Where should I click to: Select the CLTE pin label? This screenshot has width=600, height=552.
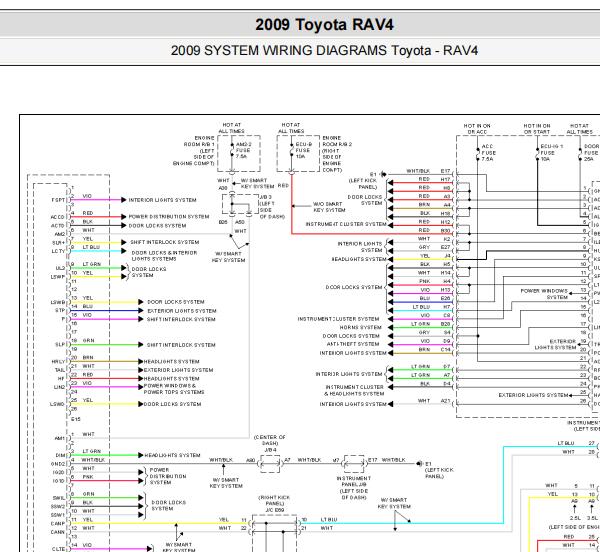(59, 549)
